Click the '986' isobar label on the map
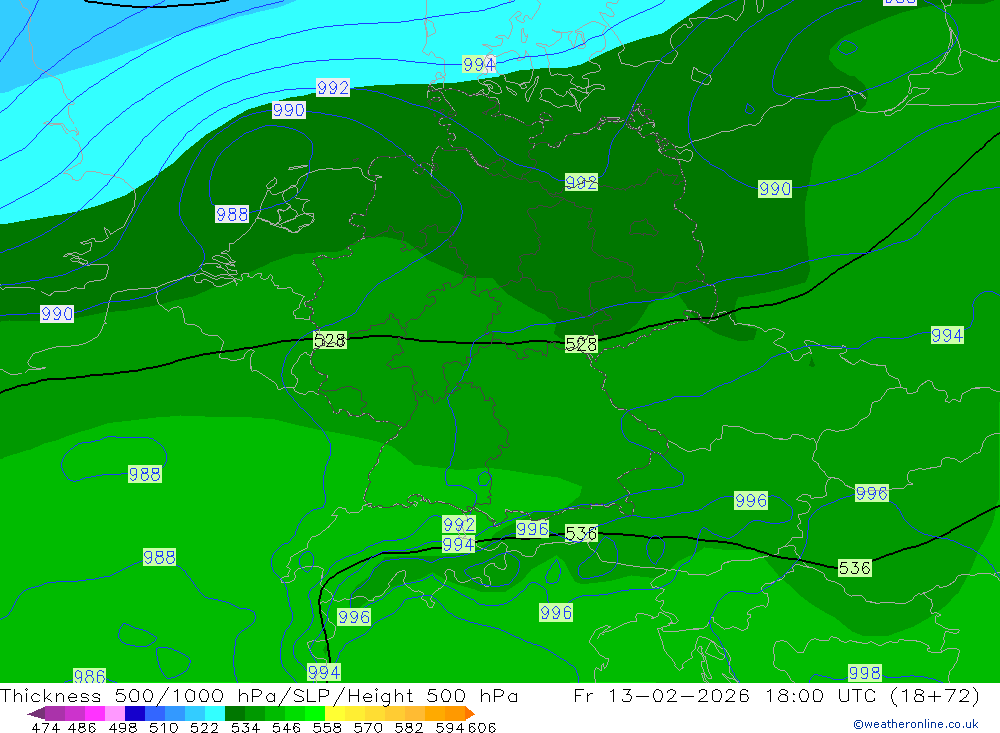The image size is (1000, 733). [89, 676]
